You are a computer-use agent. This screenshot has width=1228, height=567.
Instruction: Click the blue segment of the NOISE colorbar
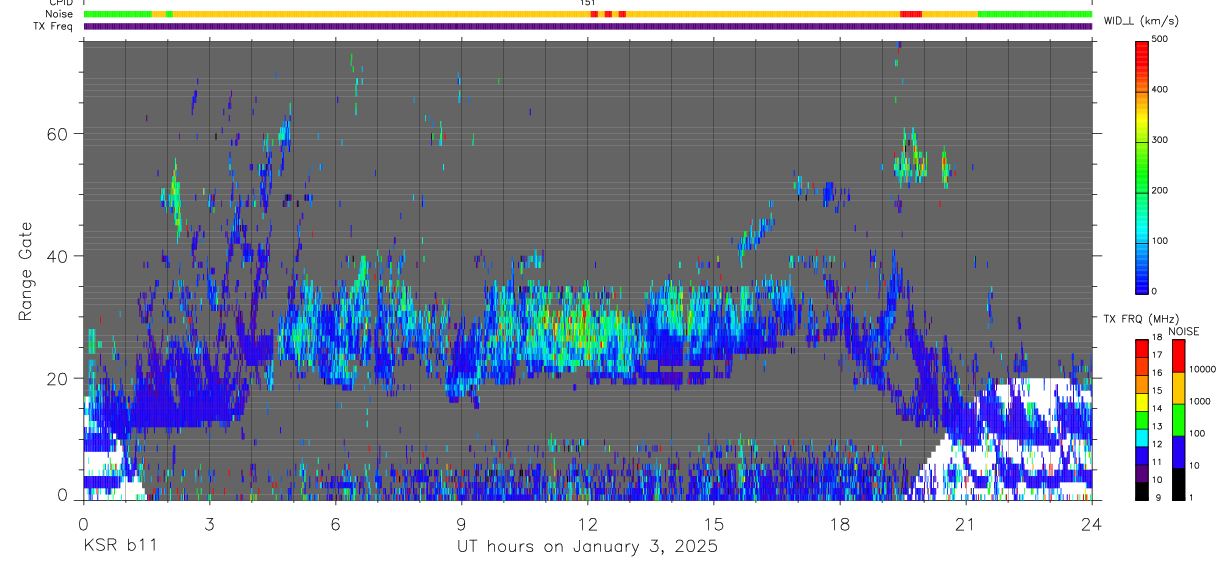pyautogui.click(x=1178, y=451)
